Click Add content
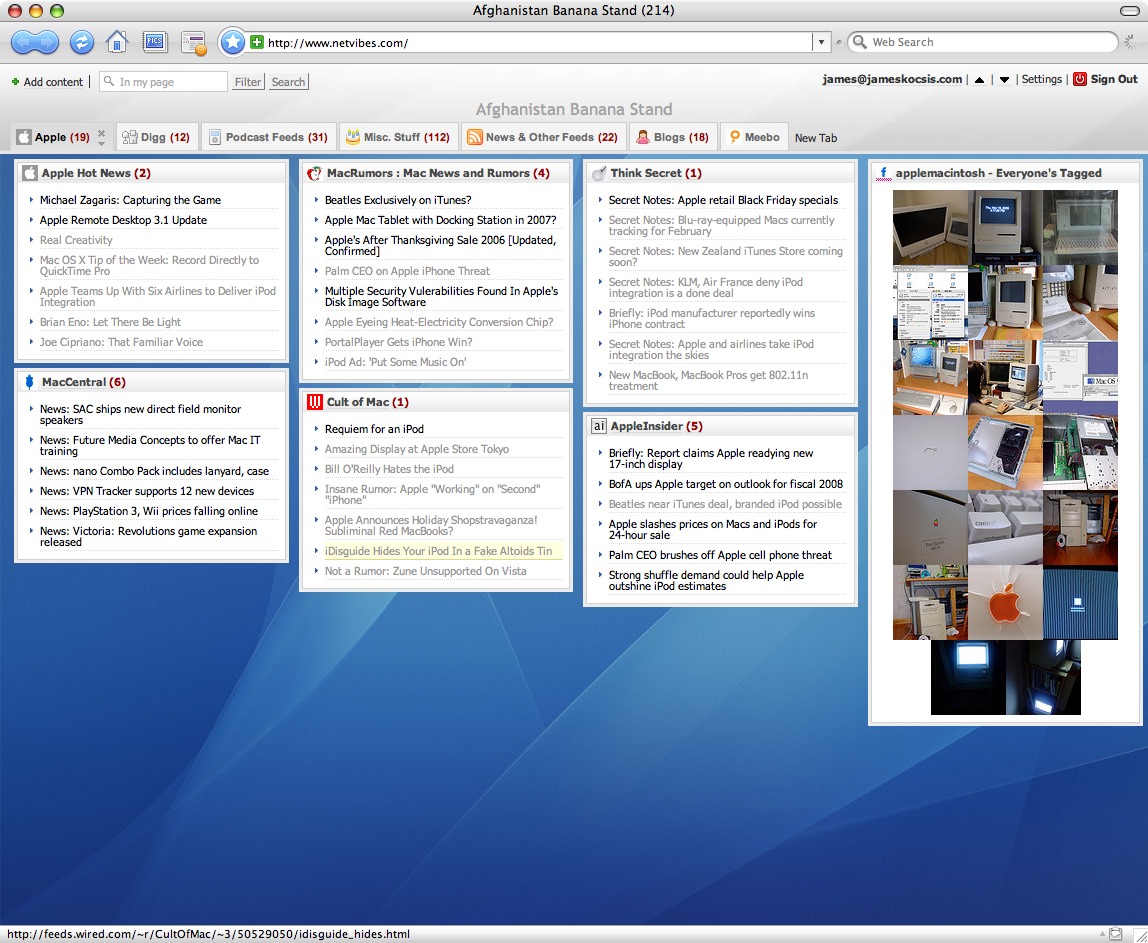Screen dimensions: 1148x943 47,82
